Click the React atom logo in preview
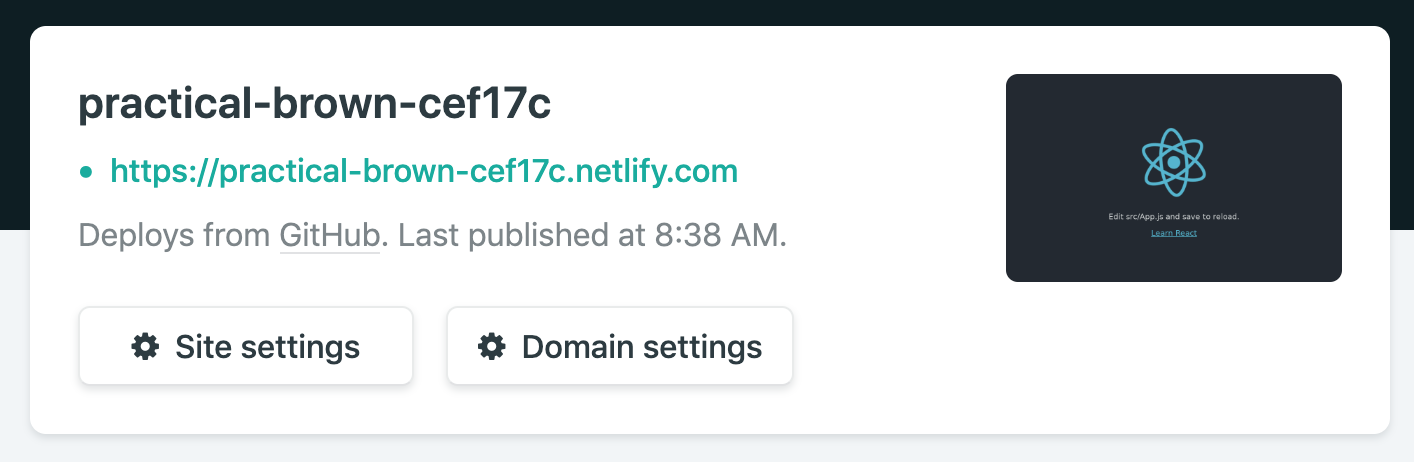1414x462 pixels. (1173, 162)
